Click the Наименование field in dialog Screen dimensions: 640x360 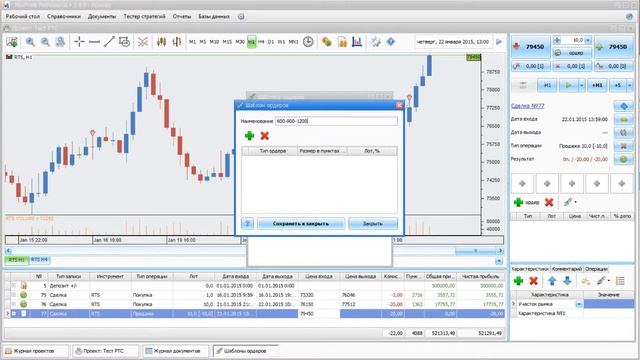(x=336, y=121)
